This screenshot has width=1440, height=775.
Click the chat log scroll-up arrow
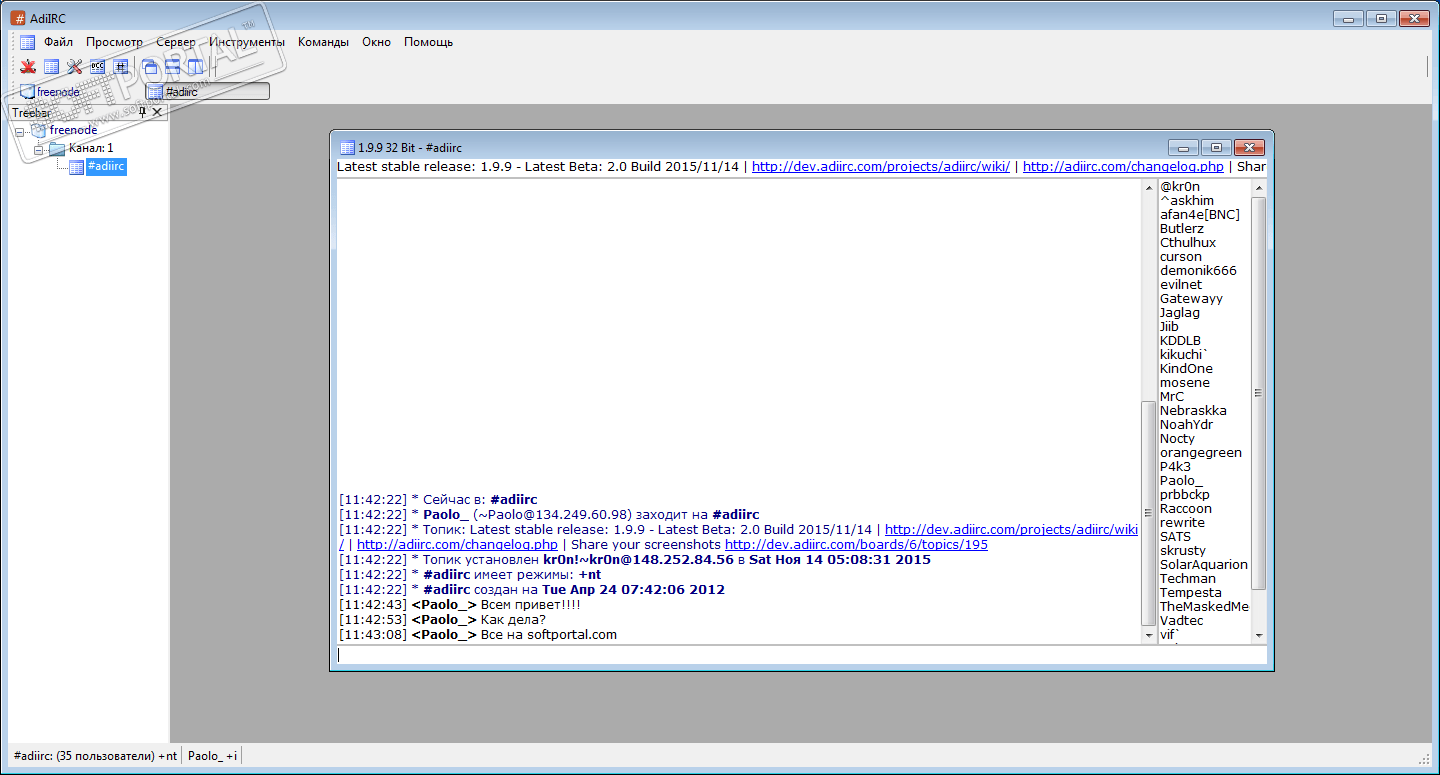coord(1148,187)
